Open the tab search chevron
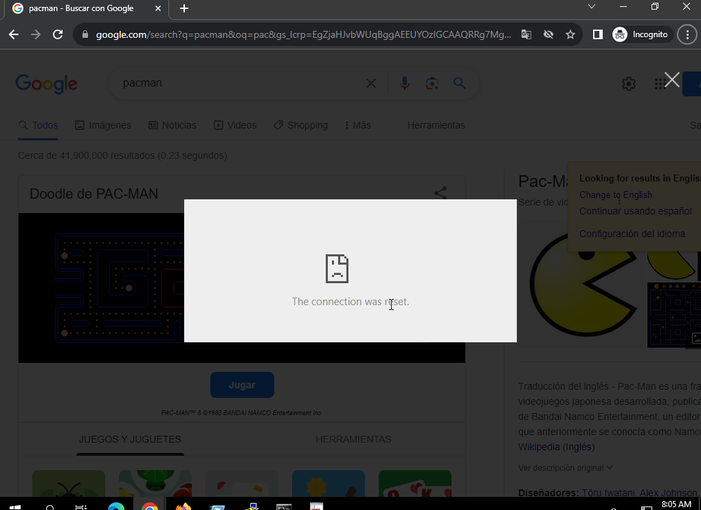Image resolution: width=701 pixels, height=510 pixels. [591, 6]
